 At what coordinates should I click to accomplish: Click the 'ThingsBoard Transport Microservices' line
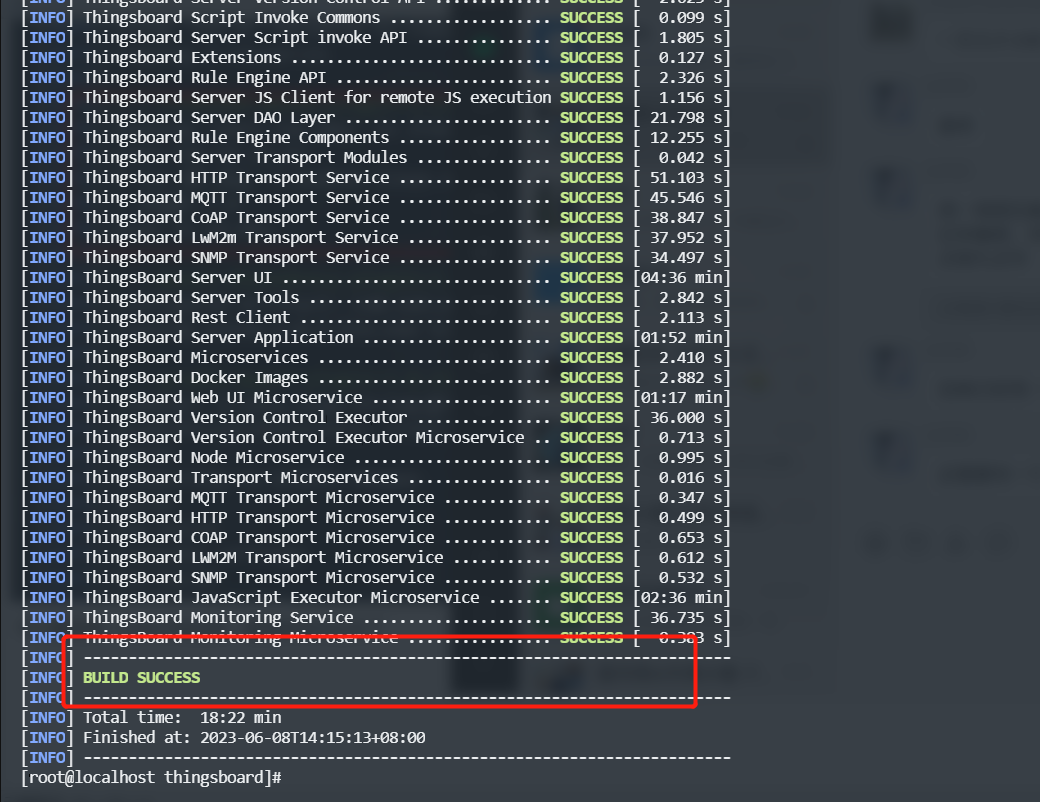click(375, 478)
